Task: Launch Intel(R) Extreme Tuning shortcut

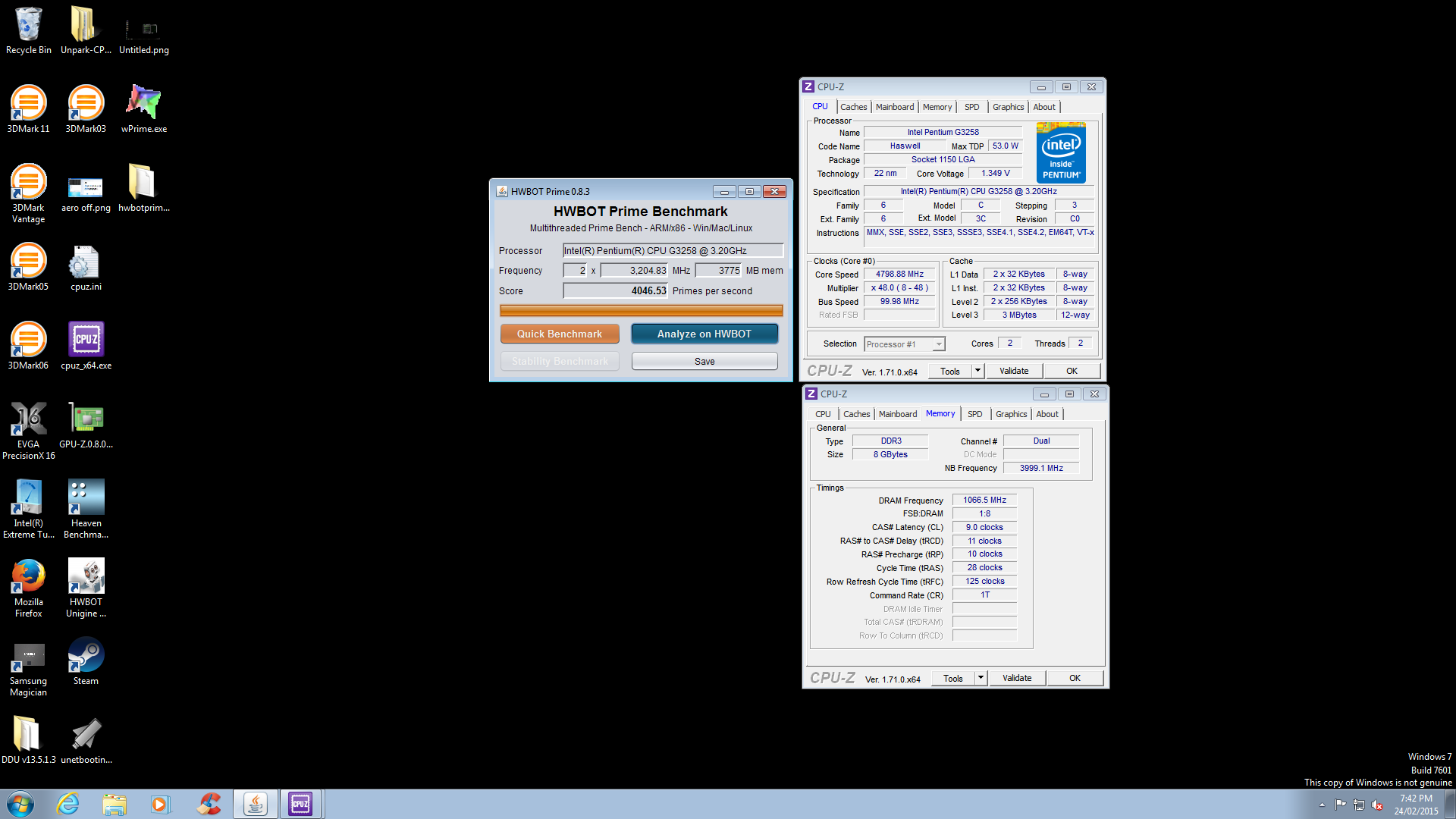Action: click(x=28, y=509)
